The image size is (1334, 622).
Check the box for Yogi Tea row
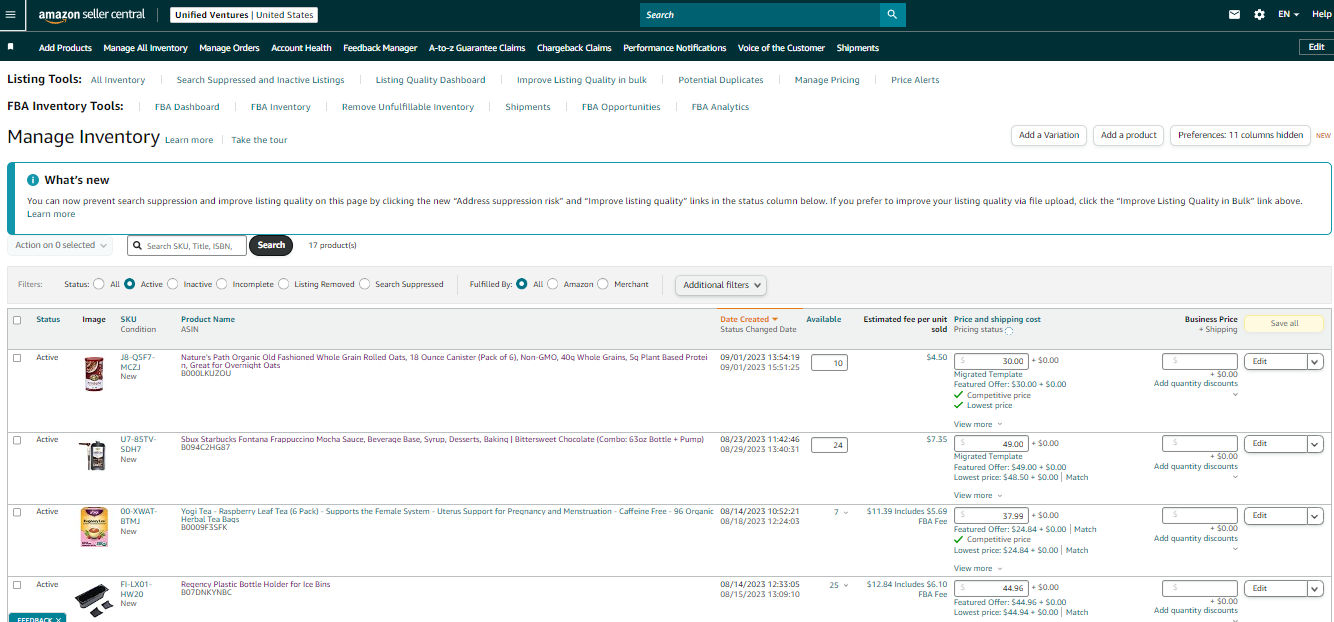[x=17, y=511]
